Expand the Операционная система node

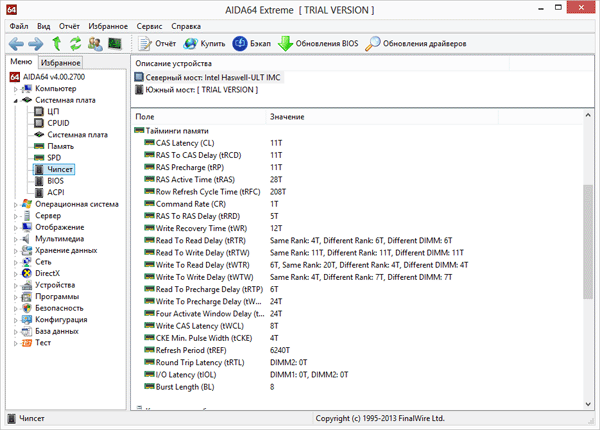pos(16,205)
